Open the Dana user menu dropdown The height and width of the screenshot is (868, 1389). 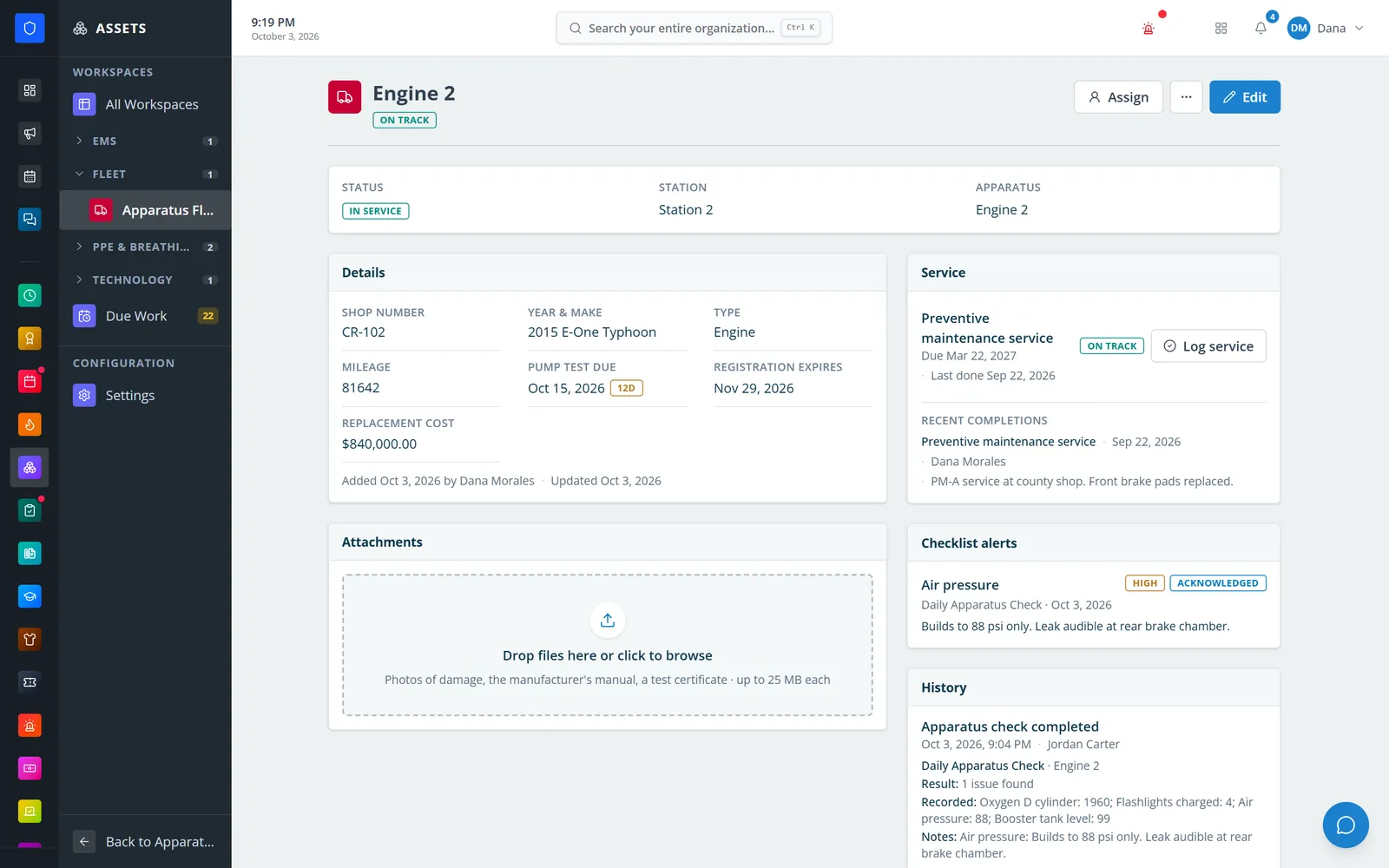click(x=1326, y=29)
